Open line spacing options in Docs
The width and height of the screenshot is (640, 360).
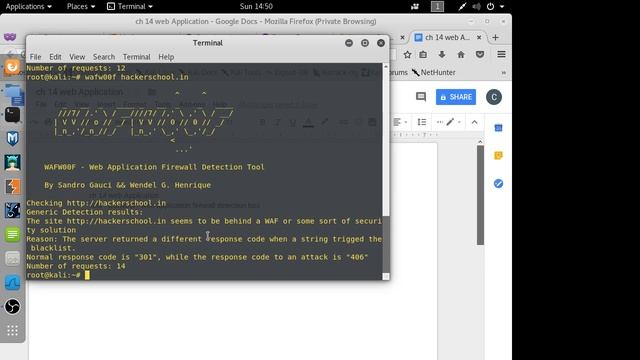[x=422, y=122]
